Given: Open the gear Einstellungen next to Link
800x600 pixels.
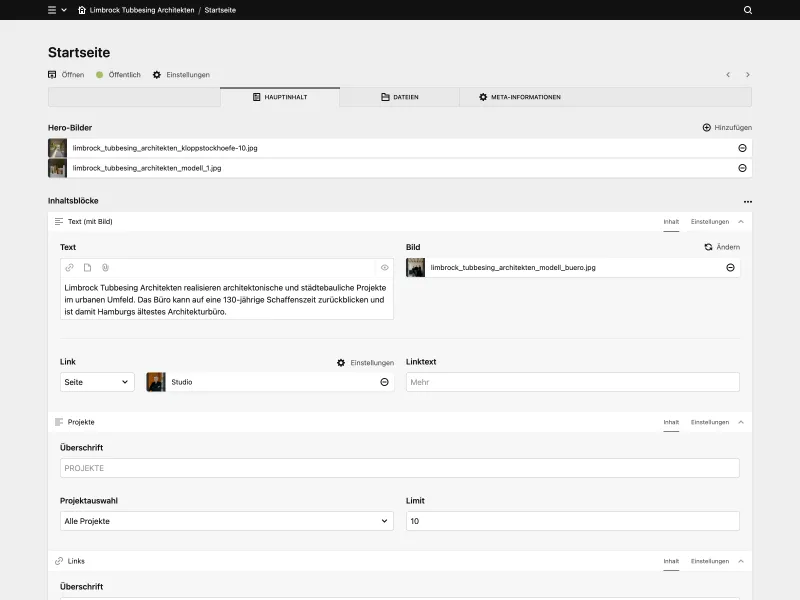Looking at the screenshot, I should click(341, 361).
